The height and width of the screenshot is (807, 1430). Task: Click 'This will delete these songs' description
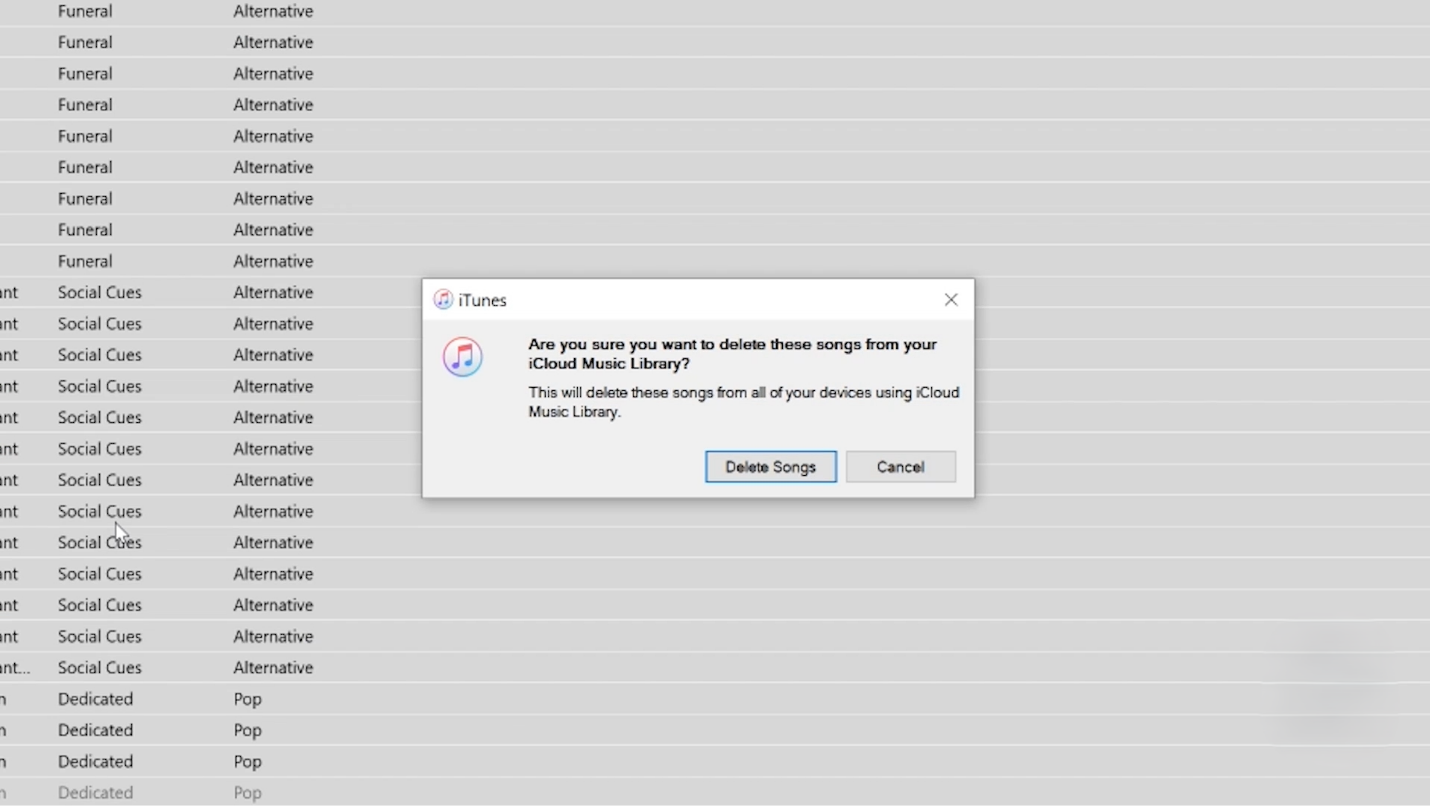pos(744,402)
